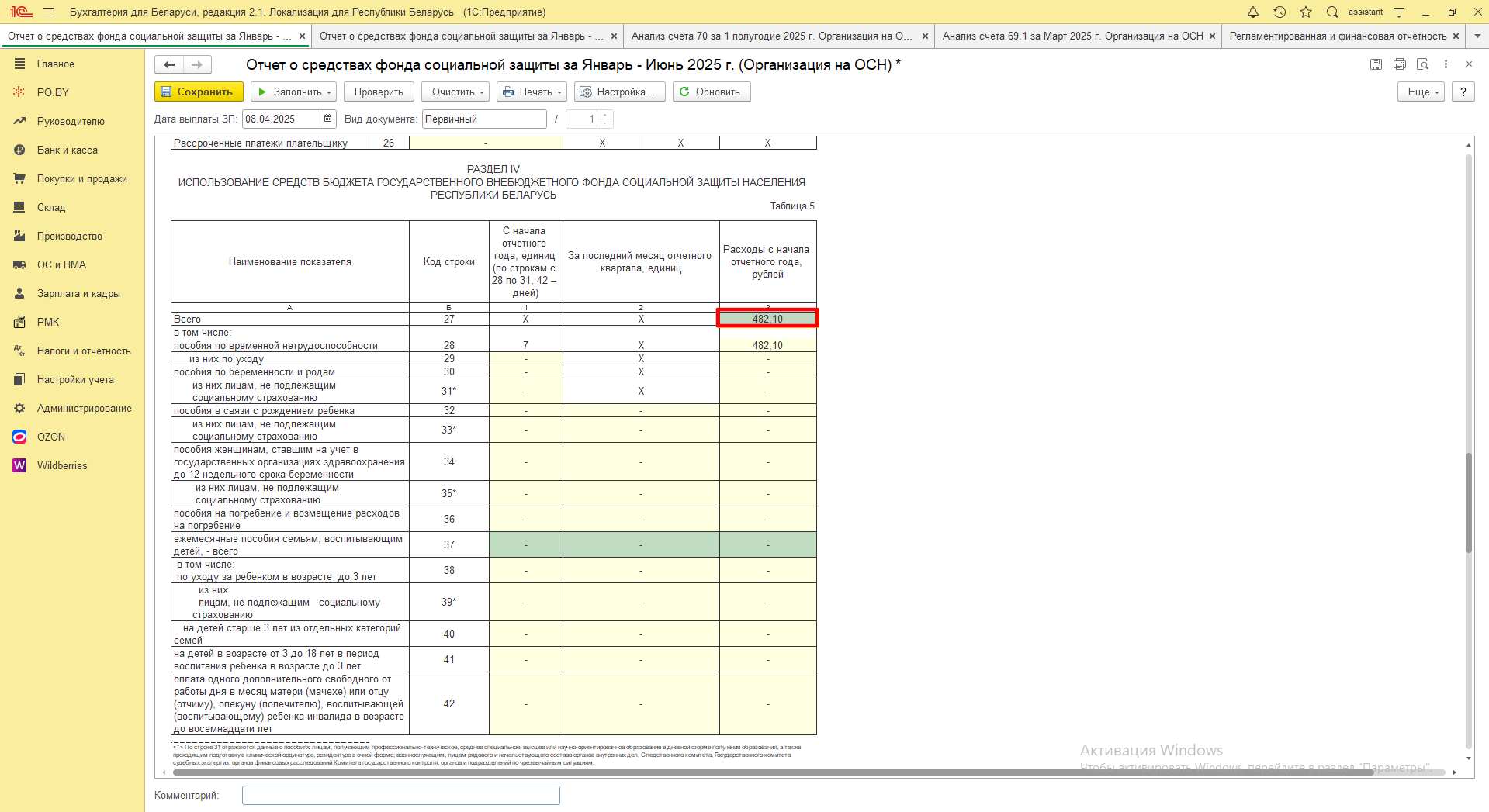Click the calendar icon beside payout date
The height and width of the screenshot is (812, 1489).
point(328,119)
